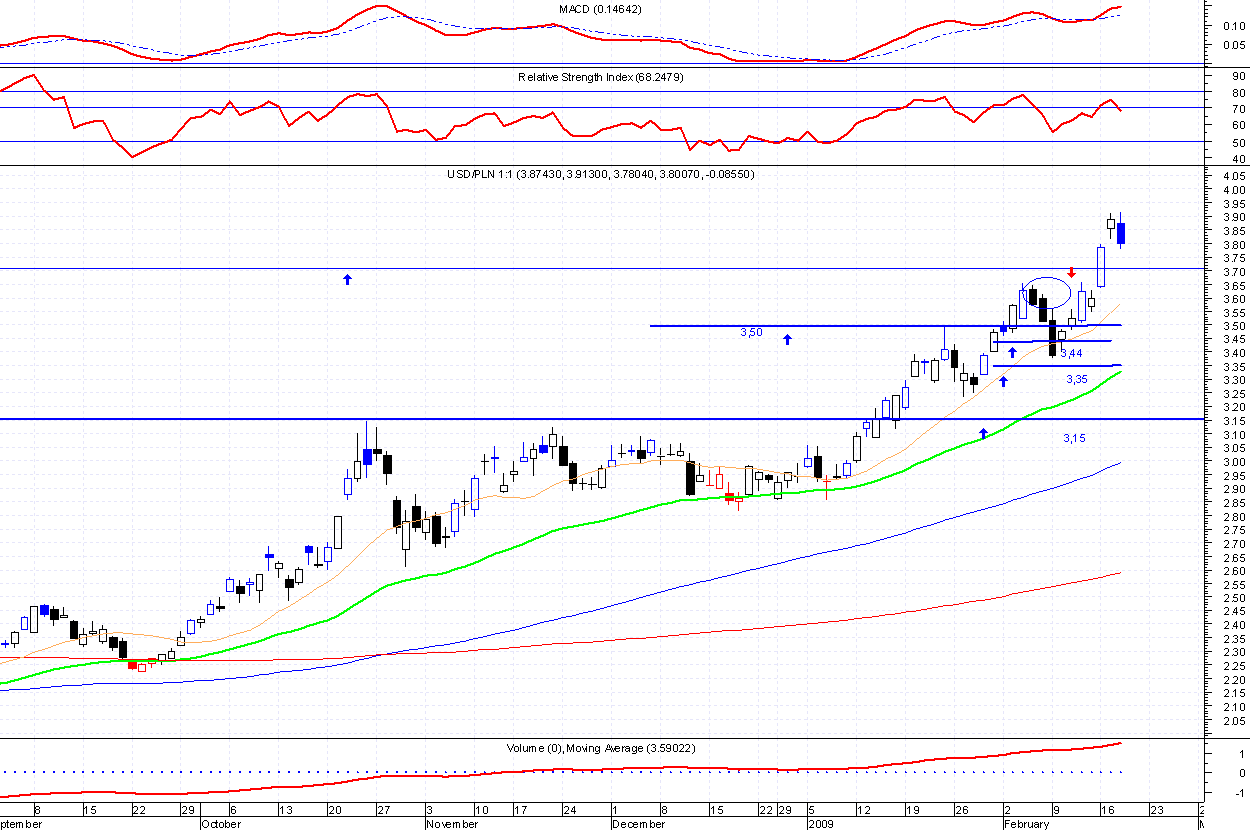
Task: Click the Volume (0), Moving Average (3.59022) title
Action: point(600,748)
